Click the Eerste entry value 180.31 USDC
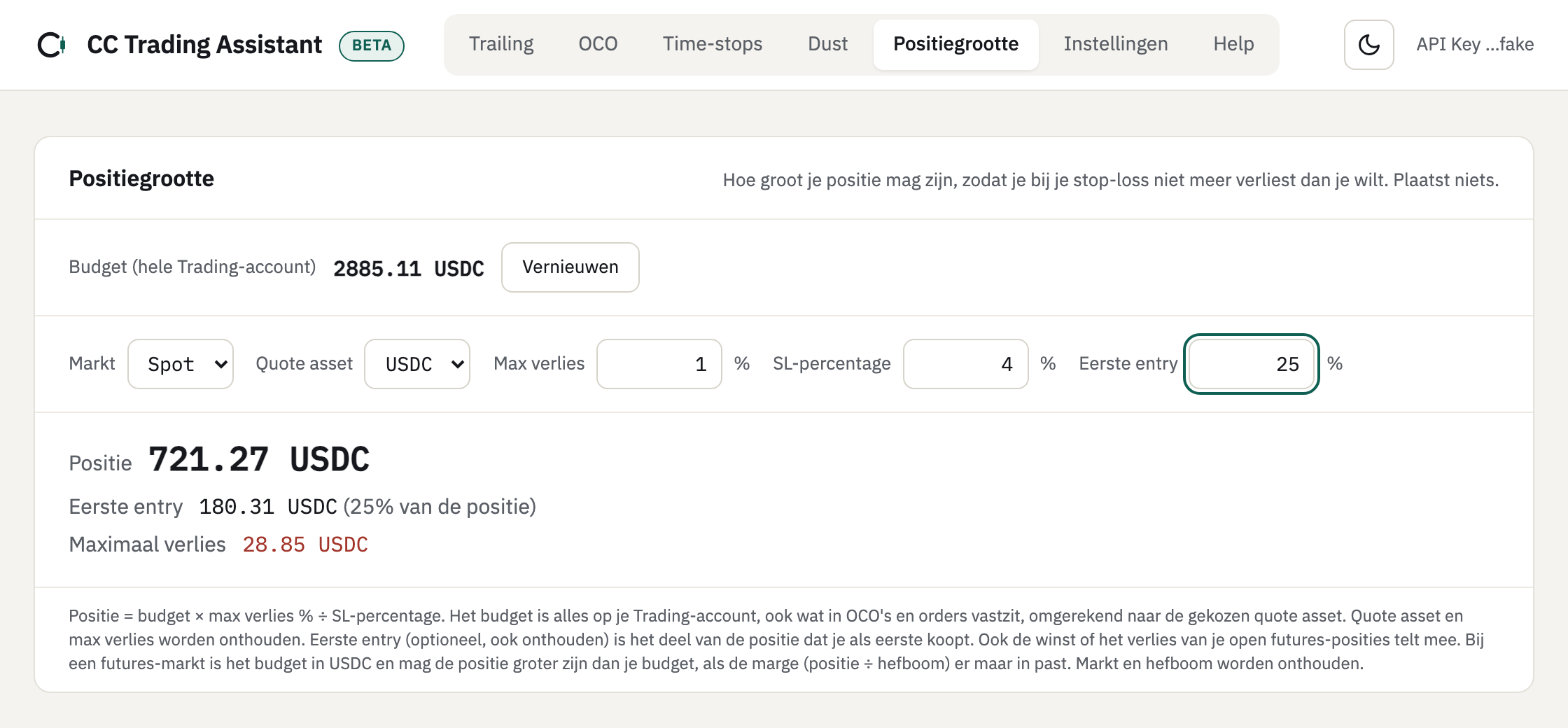 point(268,507)
